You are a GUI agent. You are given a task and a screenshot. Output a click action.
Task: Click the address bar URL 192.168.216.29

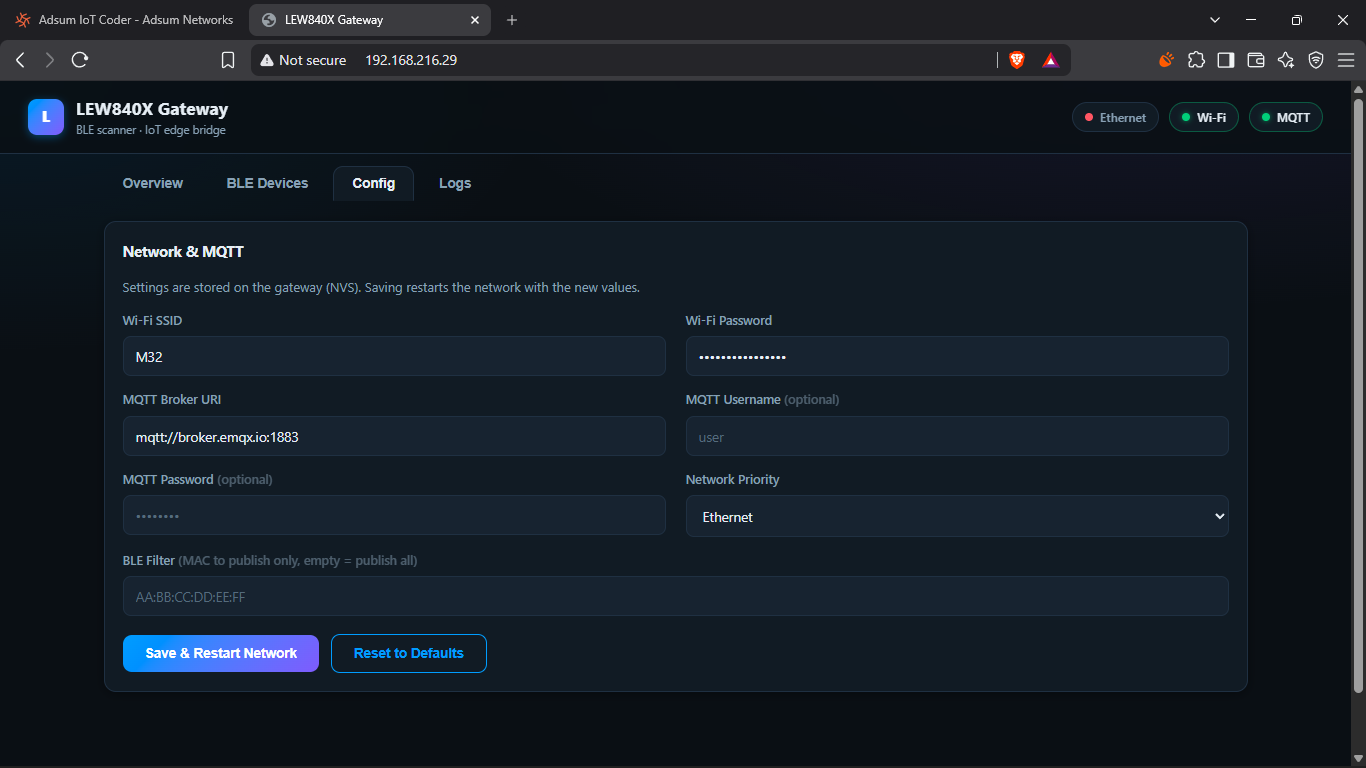pyautogui.click(x=411, y=60)
